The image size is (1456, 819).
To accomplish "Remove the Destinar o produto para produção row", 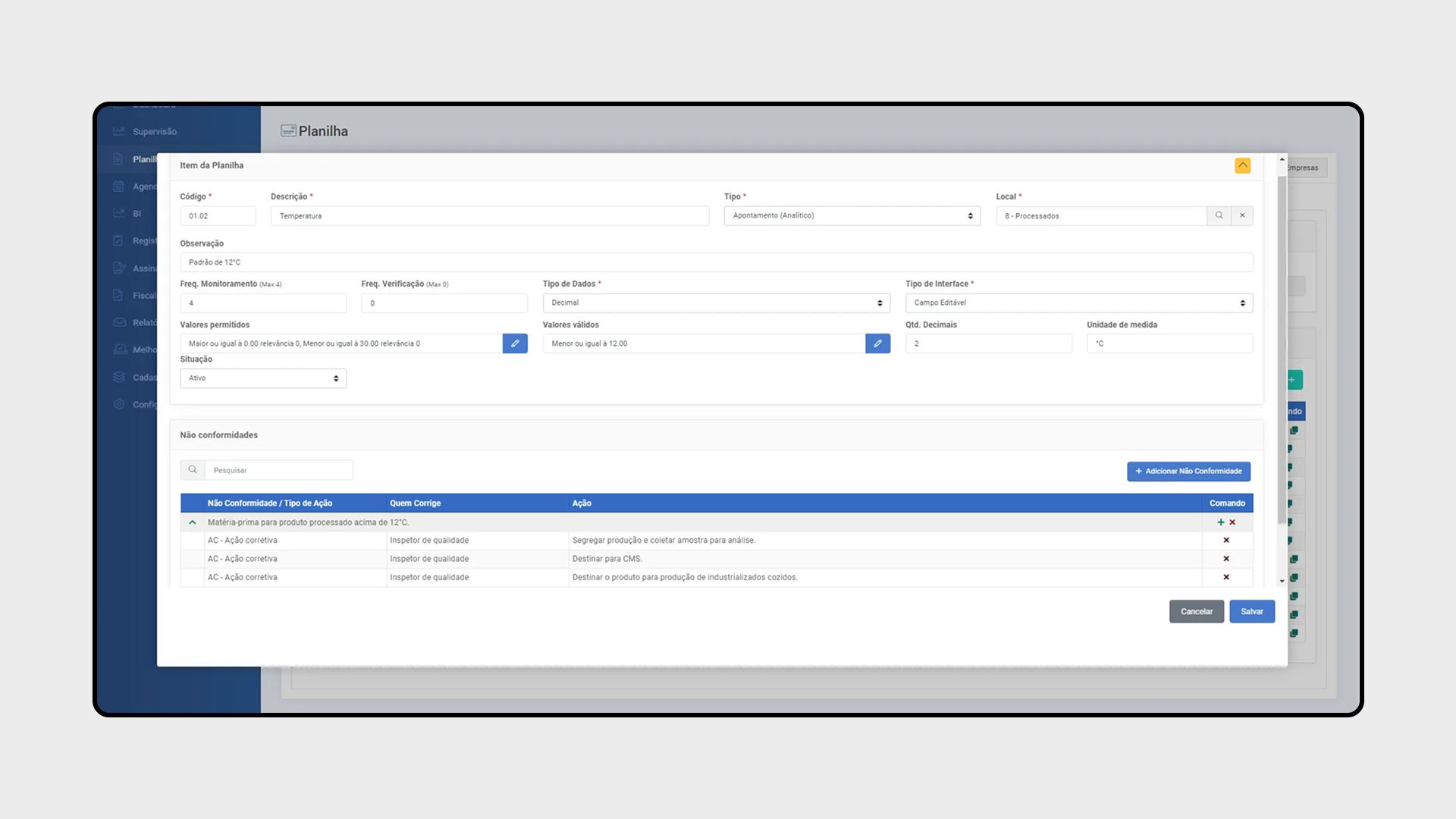I will (x=1226, y=577).
